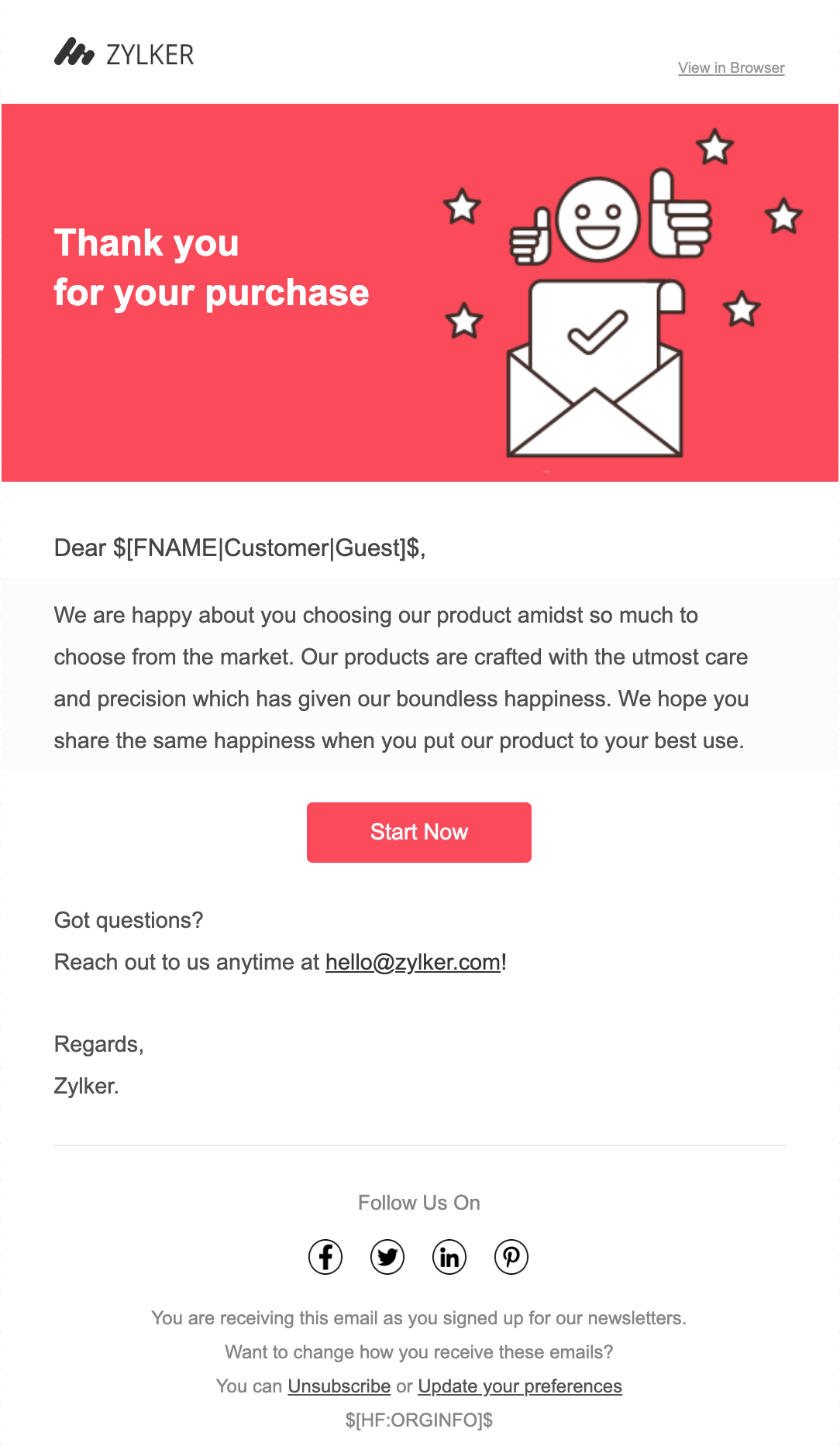Click the Thank you for your purchase heading
The image size is (840, 1456).
point(211,268)
